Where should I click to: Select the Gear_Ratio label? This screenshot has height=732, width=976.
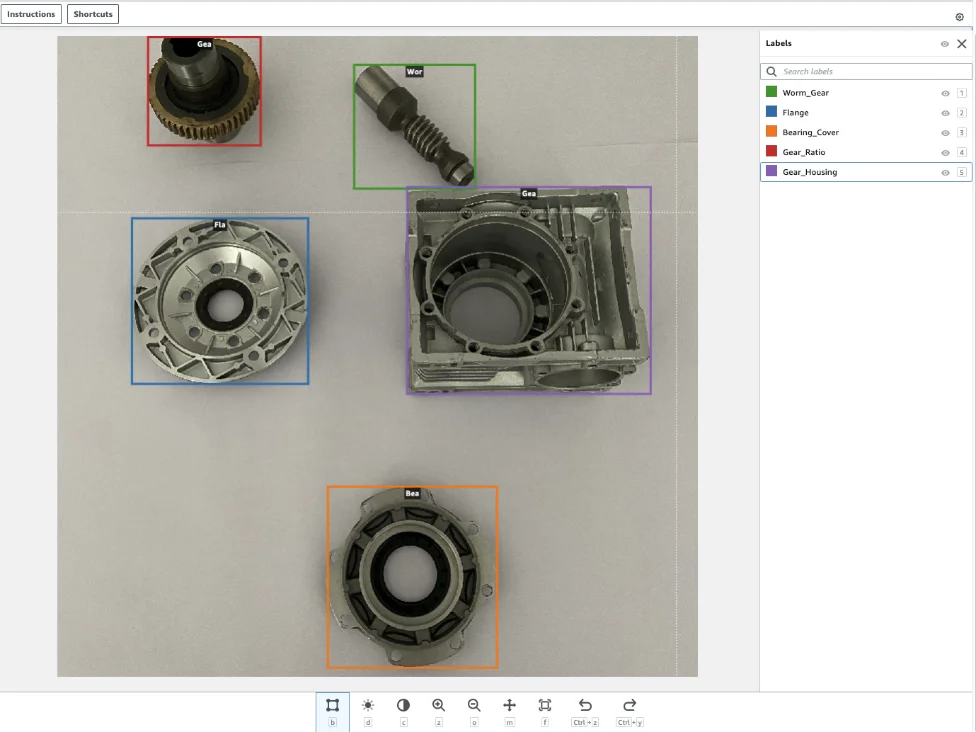pos(804,152)
